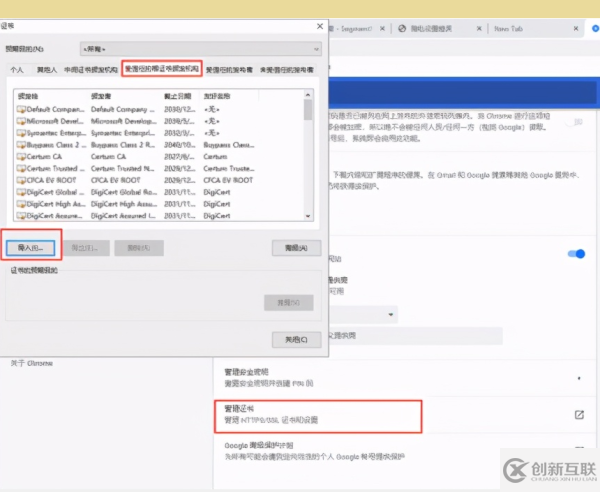The width and height of the screenshot is (600, 492).
Task: Open Manage certificates (管理证书) in Chrome settings
Action: tap(318, 416)
